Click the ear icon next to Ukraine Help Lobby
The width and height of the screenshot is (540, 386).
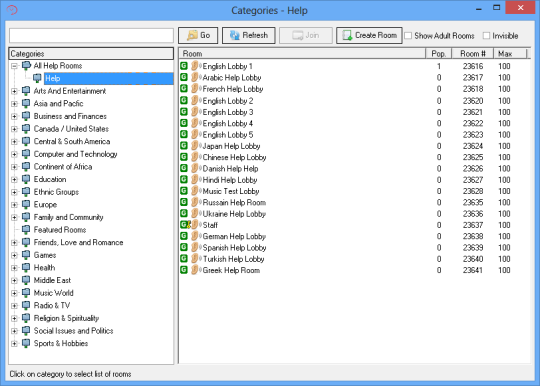coord(195,213)
